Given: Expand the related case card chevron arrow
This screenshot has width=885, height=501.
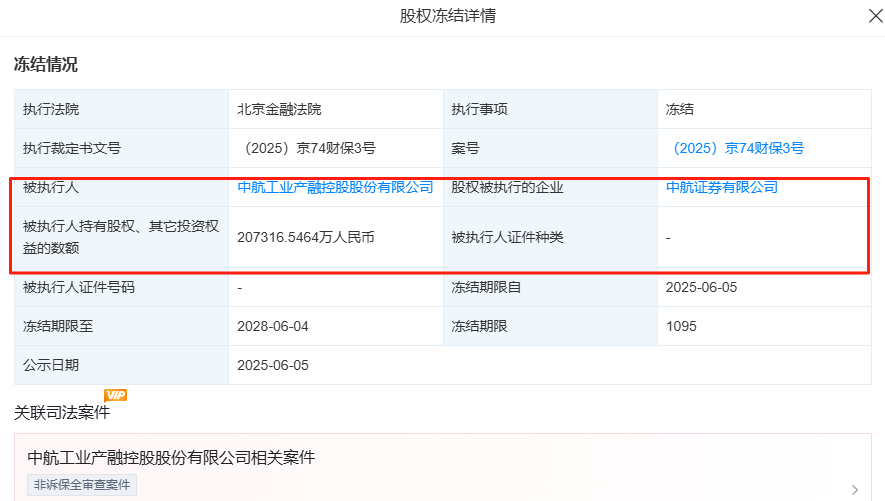Looking at the screenshot, I should tap(855, 490).
